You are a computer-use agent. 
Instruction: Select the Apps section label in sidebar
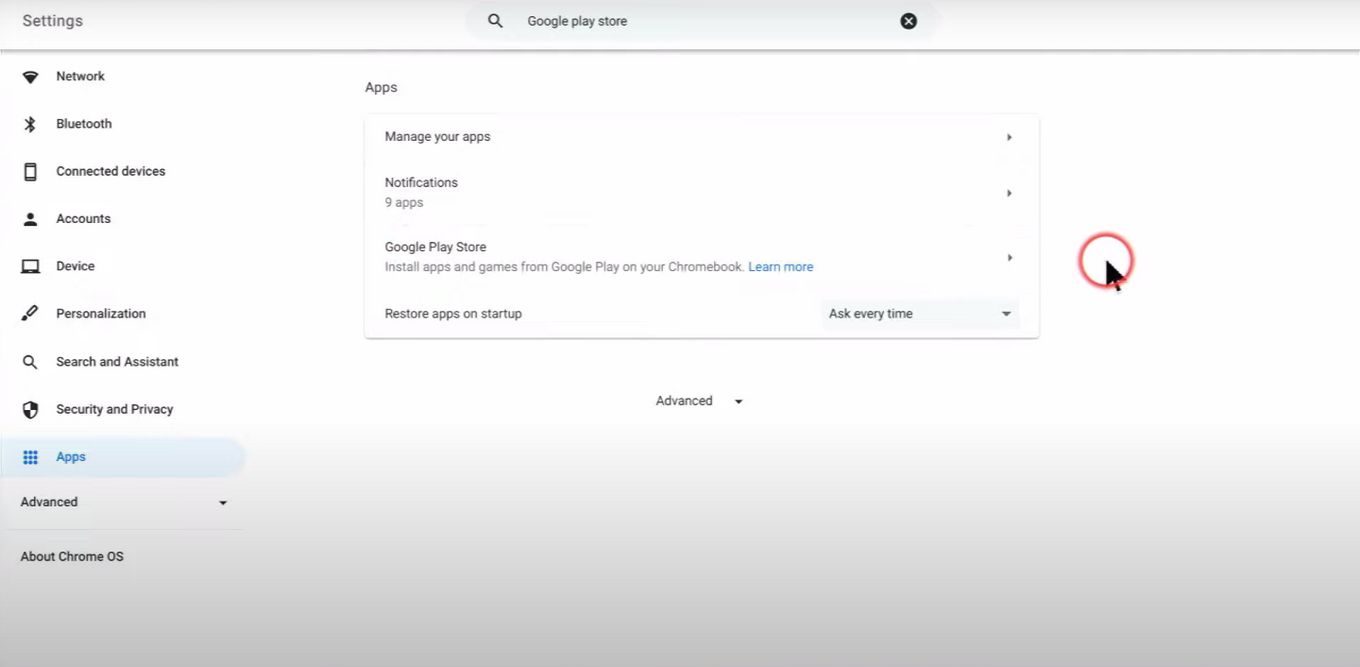tap(71, 457)
